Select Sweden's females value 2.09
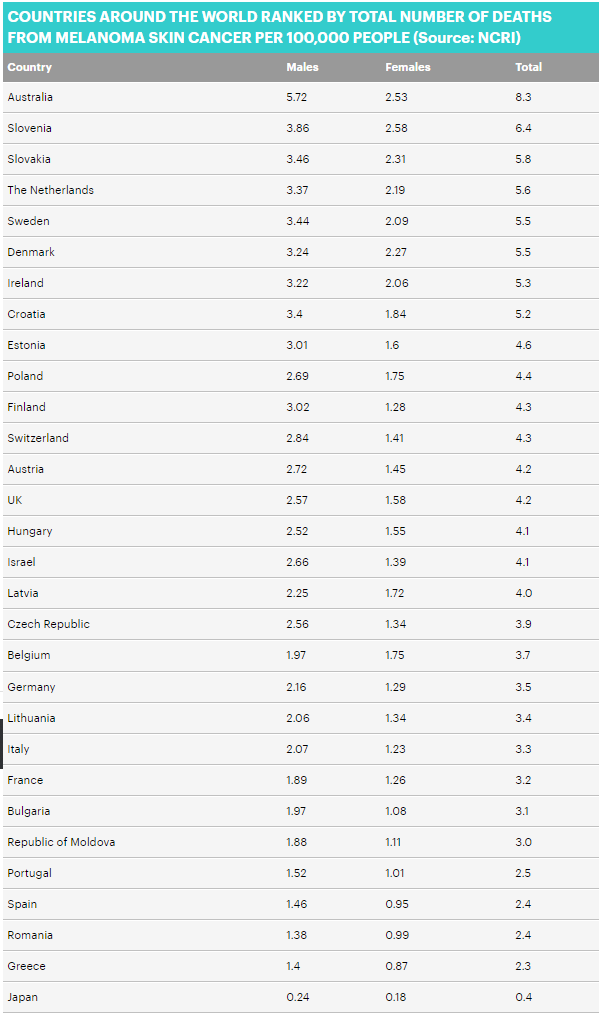This screenshot has height=1022, width=604. pyautogui.click(x=397, y=221)
